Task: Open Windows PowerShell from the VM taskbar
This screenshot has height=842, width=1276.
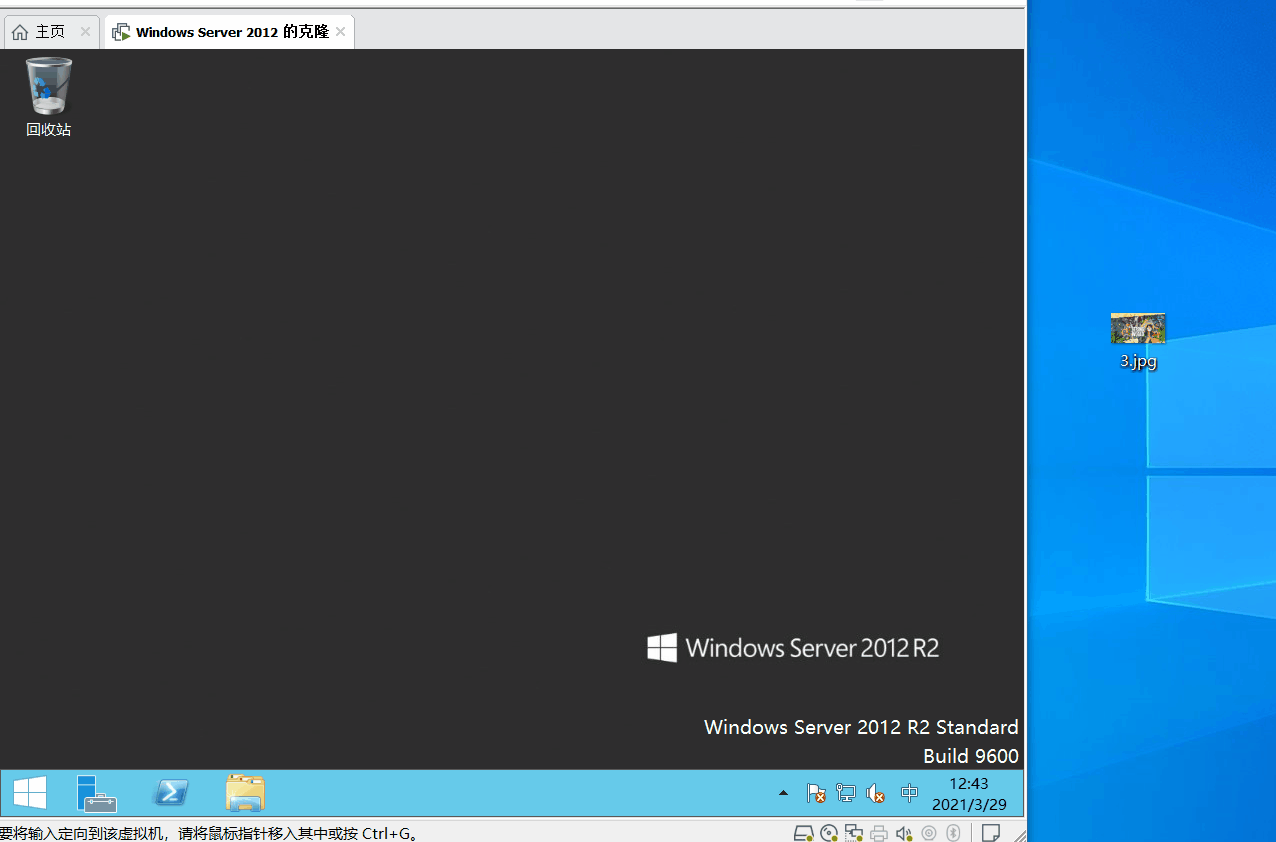Action: (x=171, y=793)
